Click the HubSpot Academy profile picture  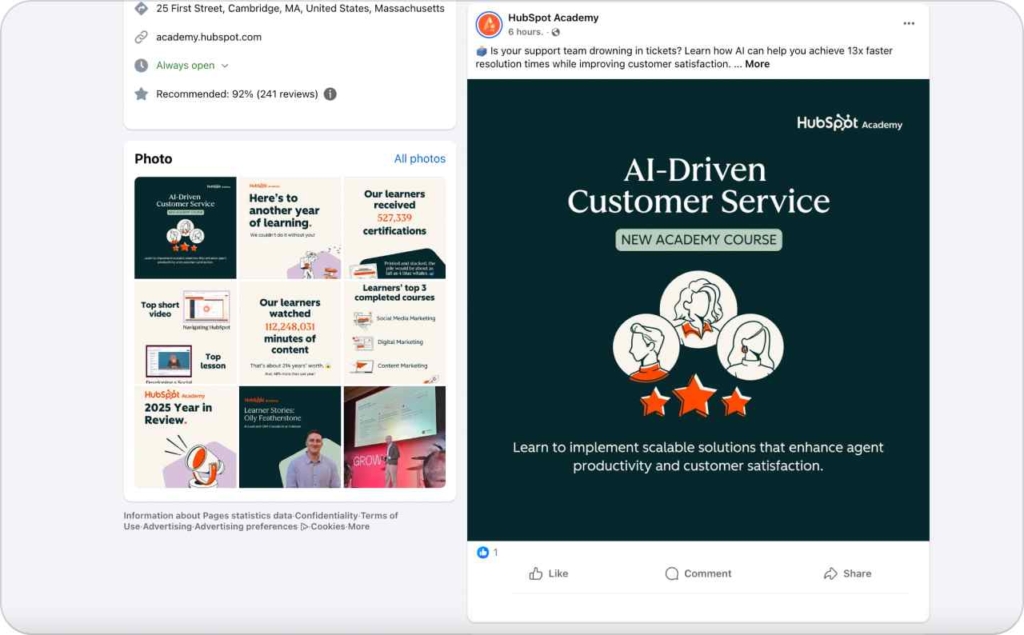[x=487, y=22]
